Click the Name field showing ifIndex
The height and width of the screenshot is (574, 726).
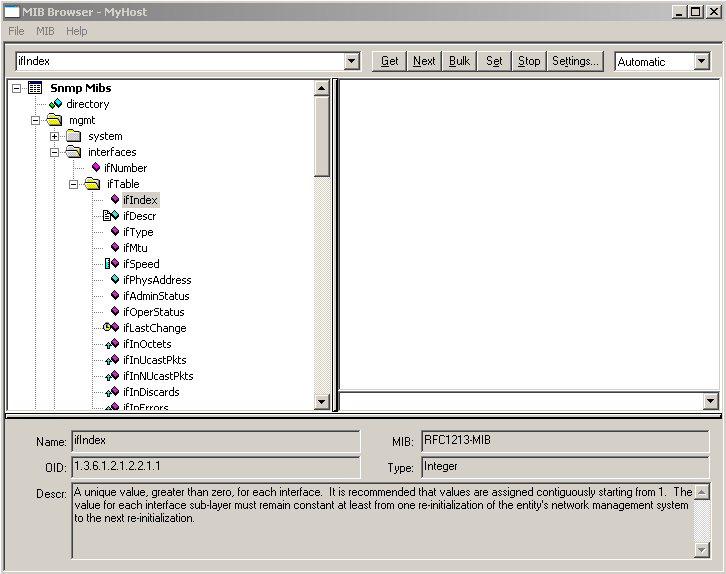click(216, 441)
